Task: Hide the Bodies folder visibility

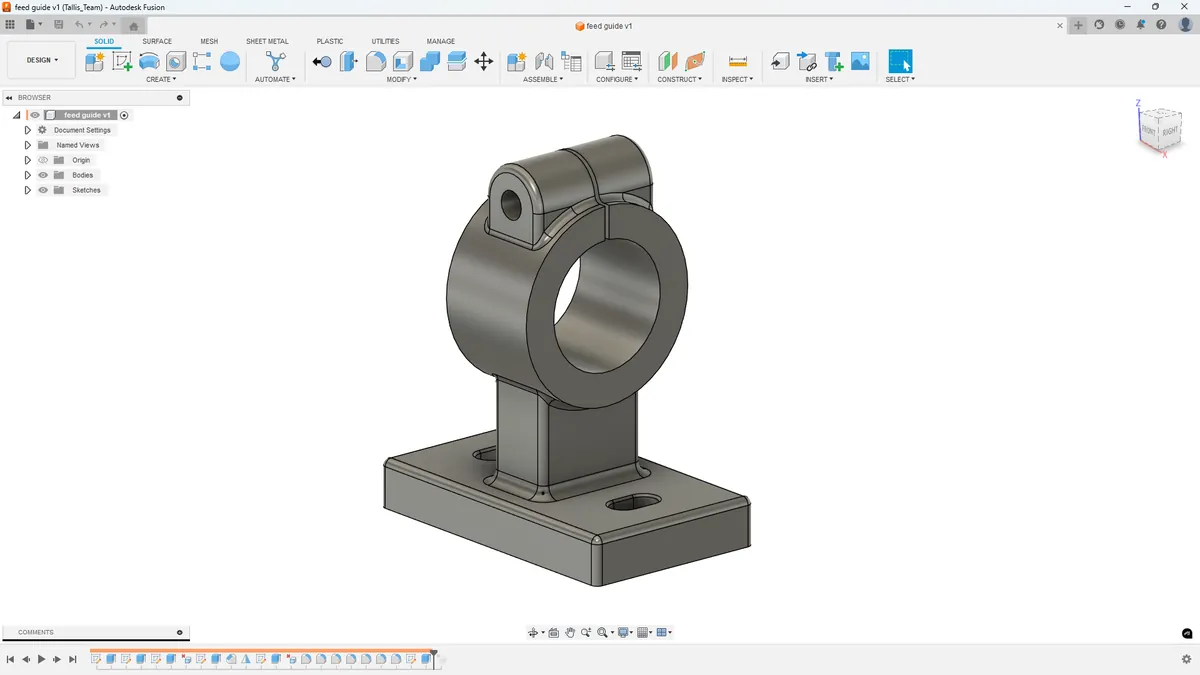Action: tap(43, 175)
